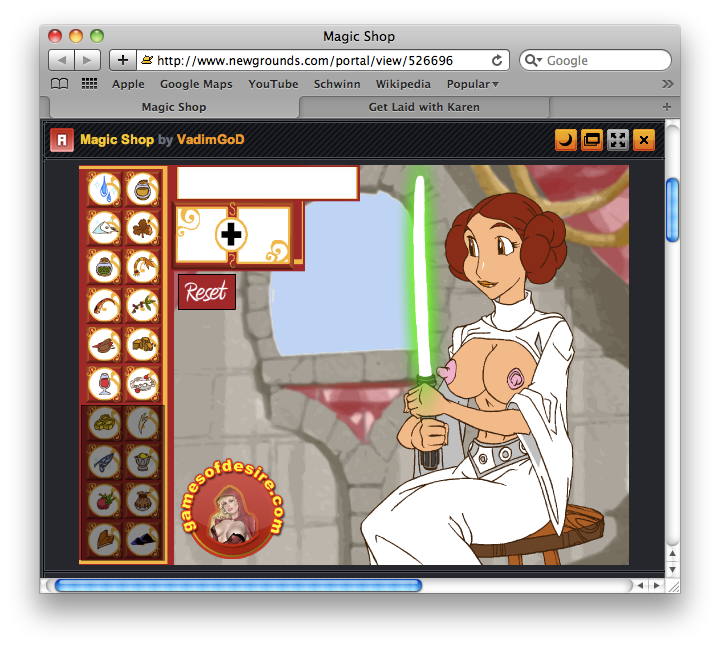Click the locked dark crystal ingredient
Screen dimensions: 720x648
click(x=142, y=540)
